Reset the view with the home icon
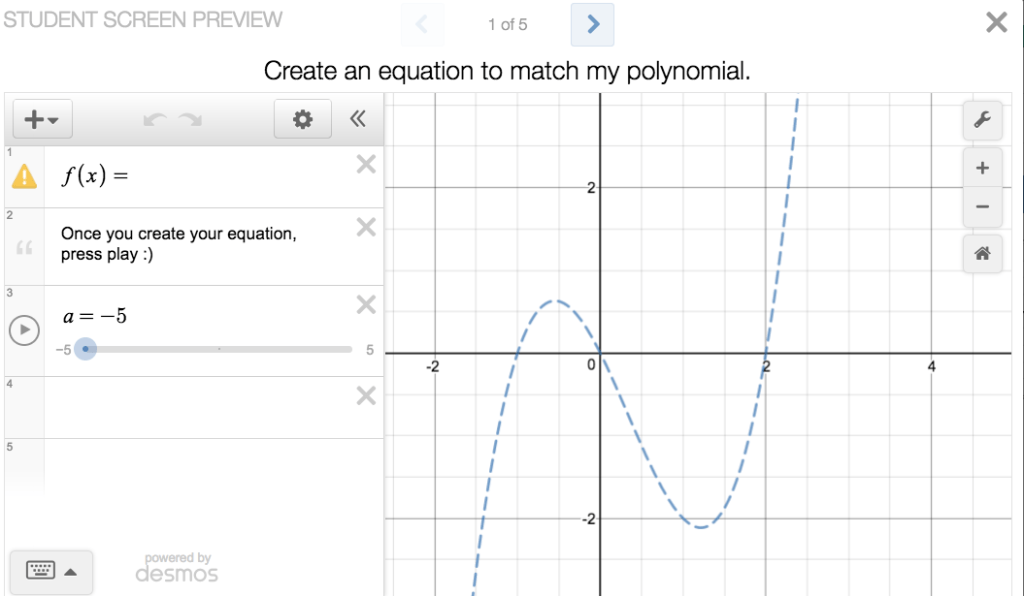Viewport: 1024px width, 596px height. 982,253
